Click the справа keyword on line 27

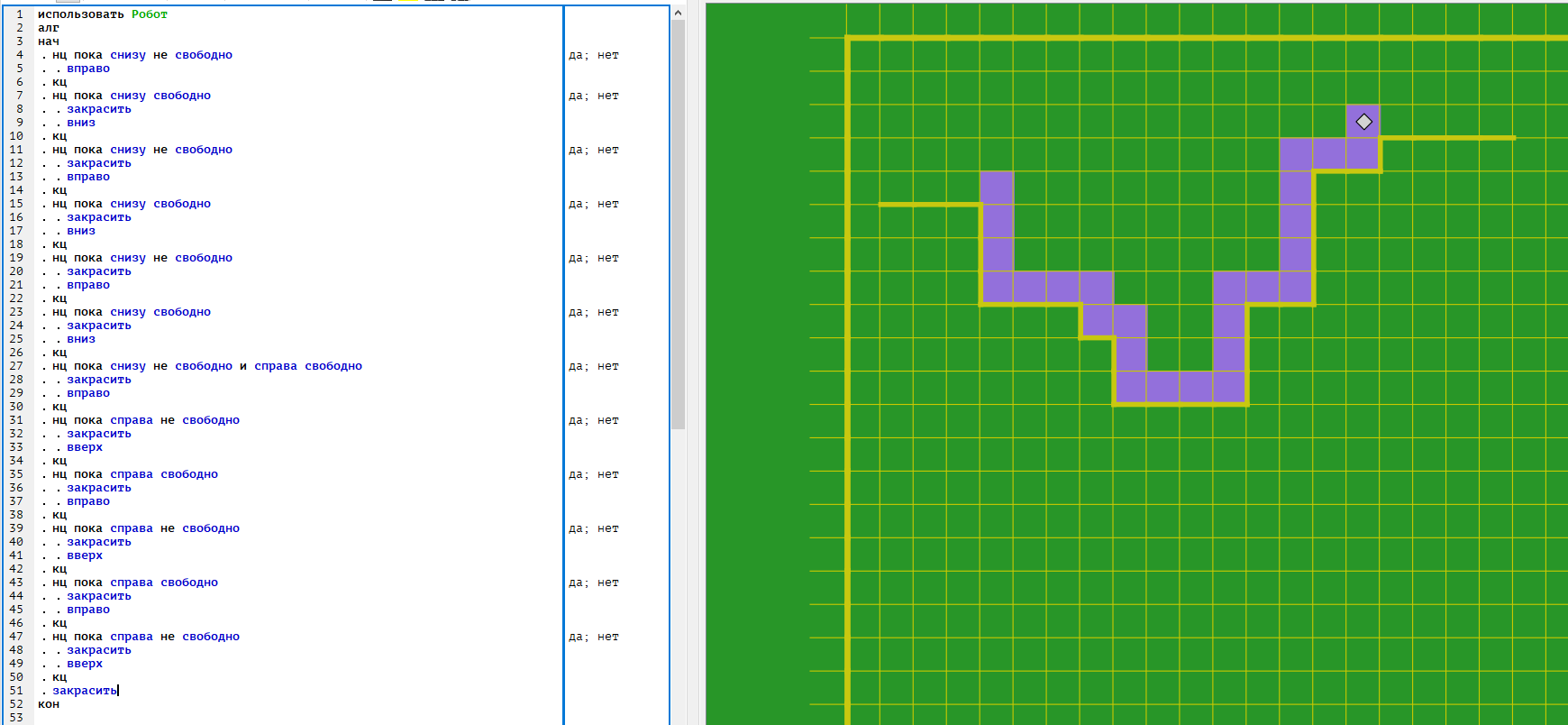click(x=275, y=366)
